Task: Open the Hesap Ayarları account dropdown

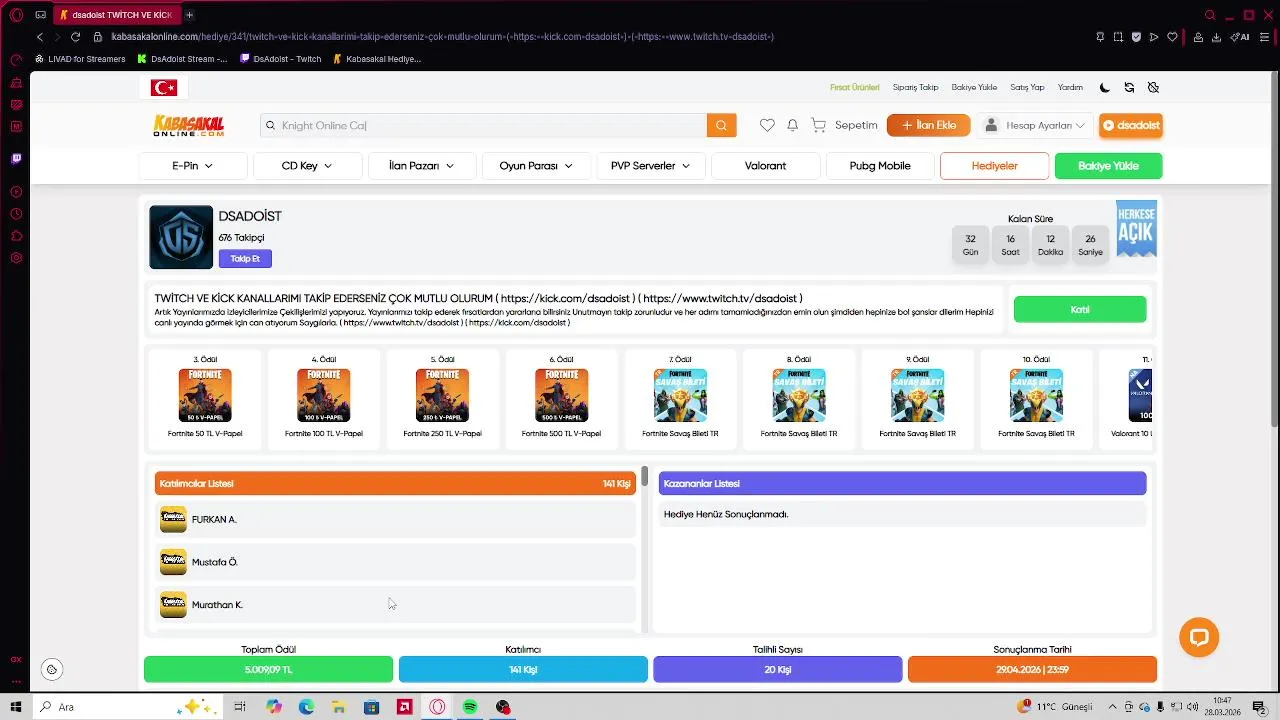Action: pos(1035,125)
